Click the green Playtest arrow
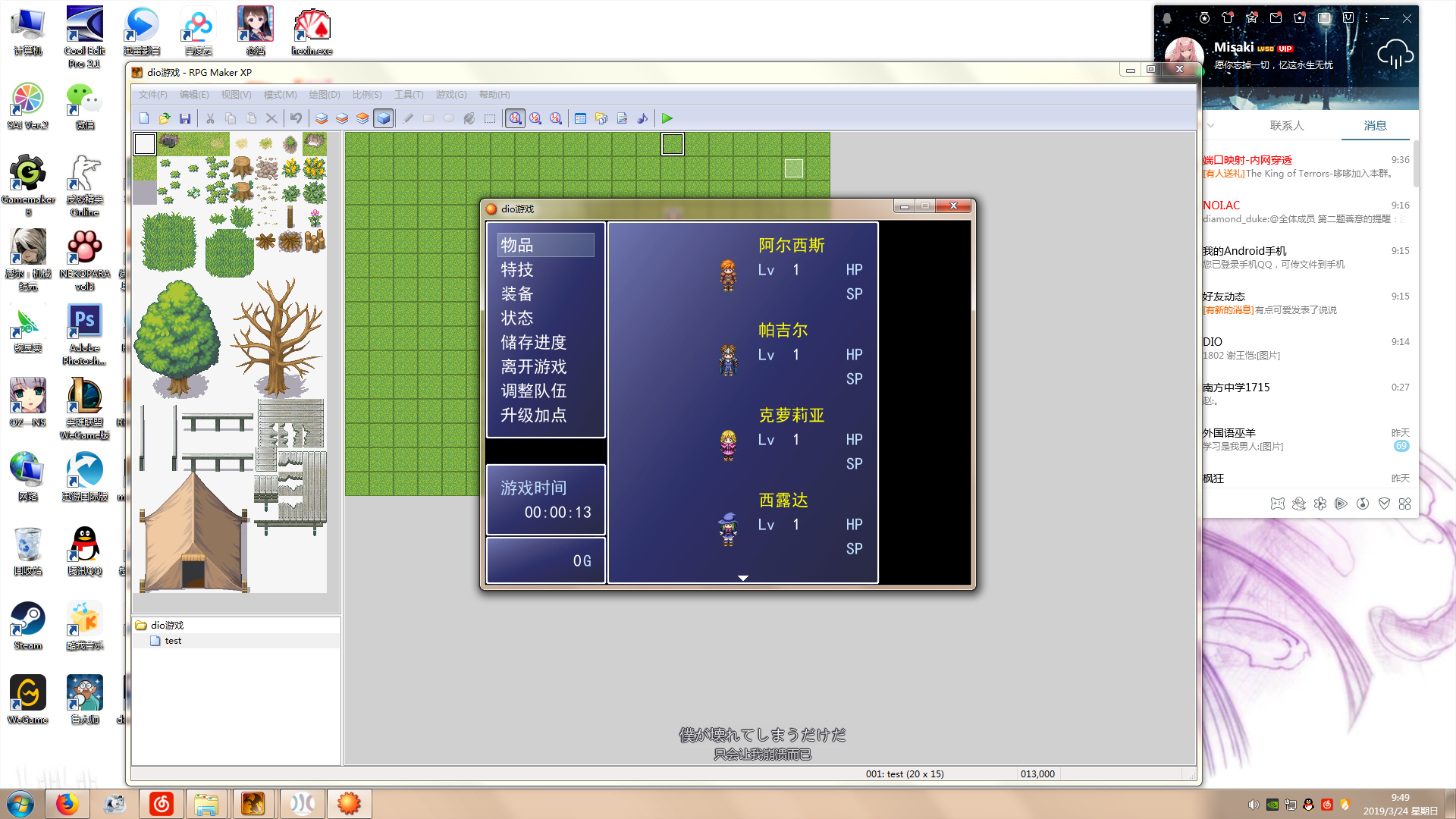The height and width of the screenshot is (819, 1456). (x=667, y=118)
